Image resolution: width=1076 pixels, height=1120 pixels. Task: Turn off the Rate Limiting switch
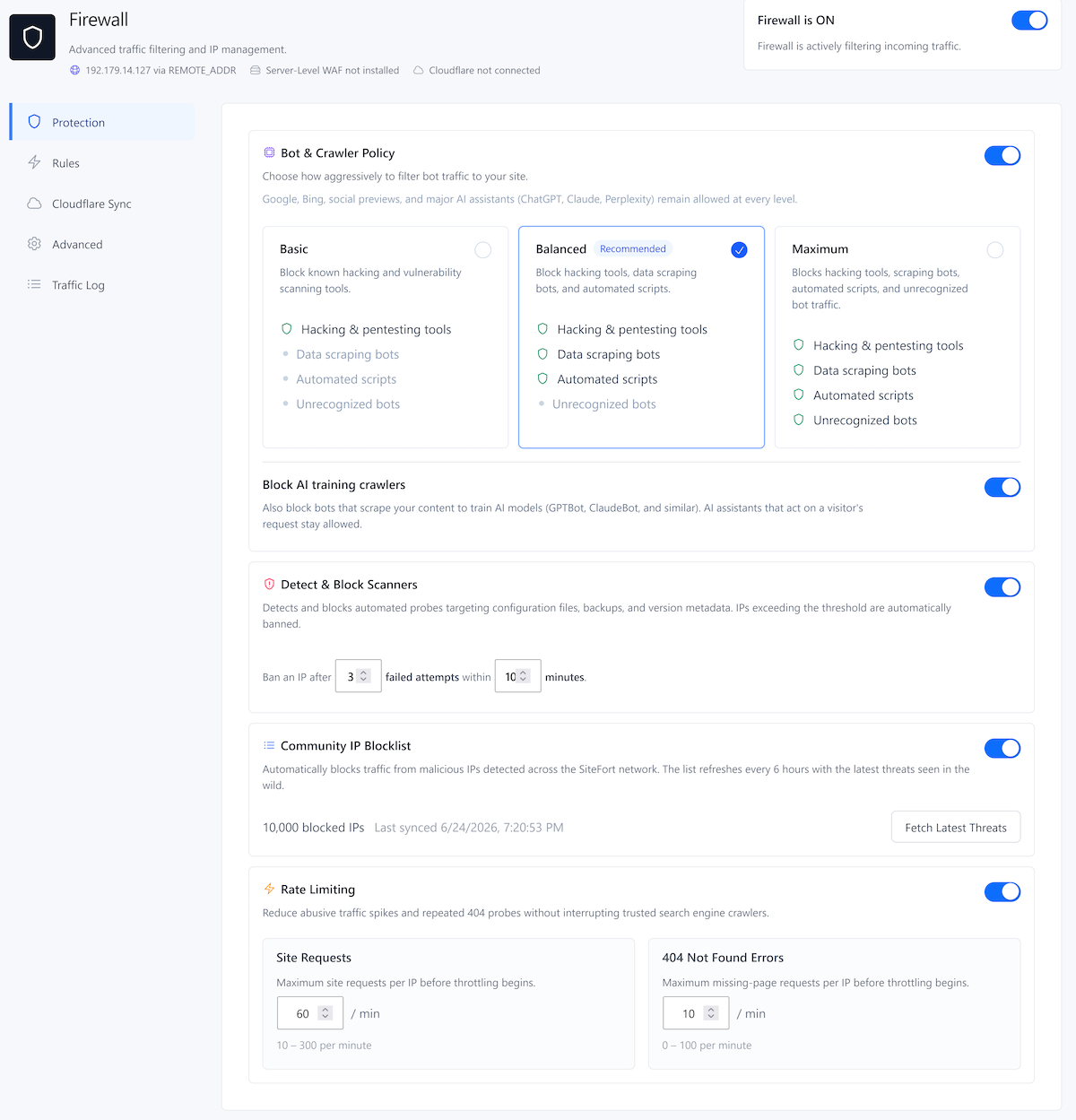click(1002, 891)
